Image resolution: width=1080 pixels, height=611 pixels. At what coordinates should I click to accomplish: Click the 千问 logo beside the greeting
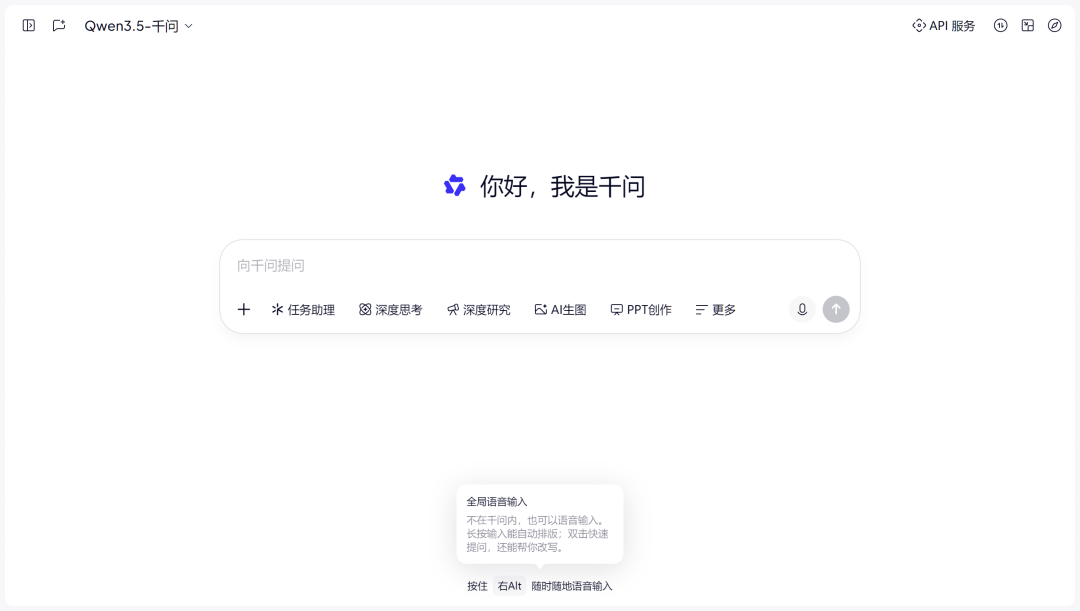(455, 185)
